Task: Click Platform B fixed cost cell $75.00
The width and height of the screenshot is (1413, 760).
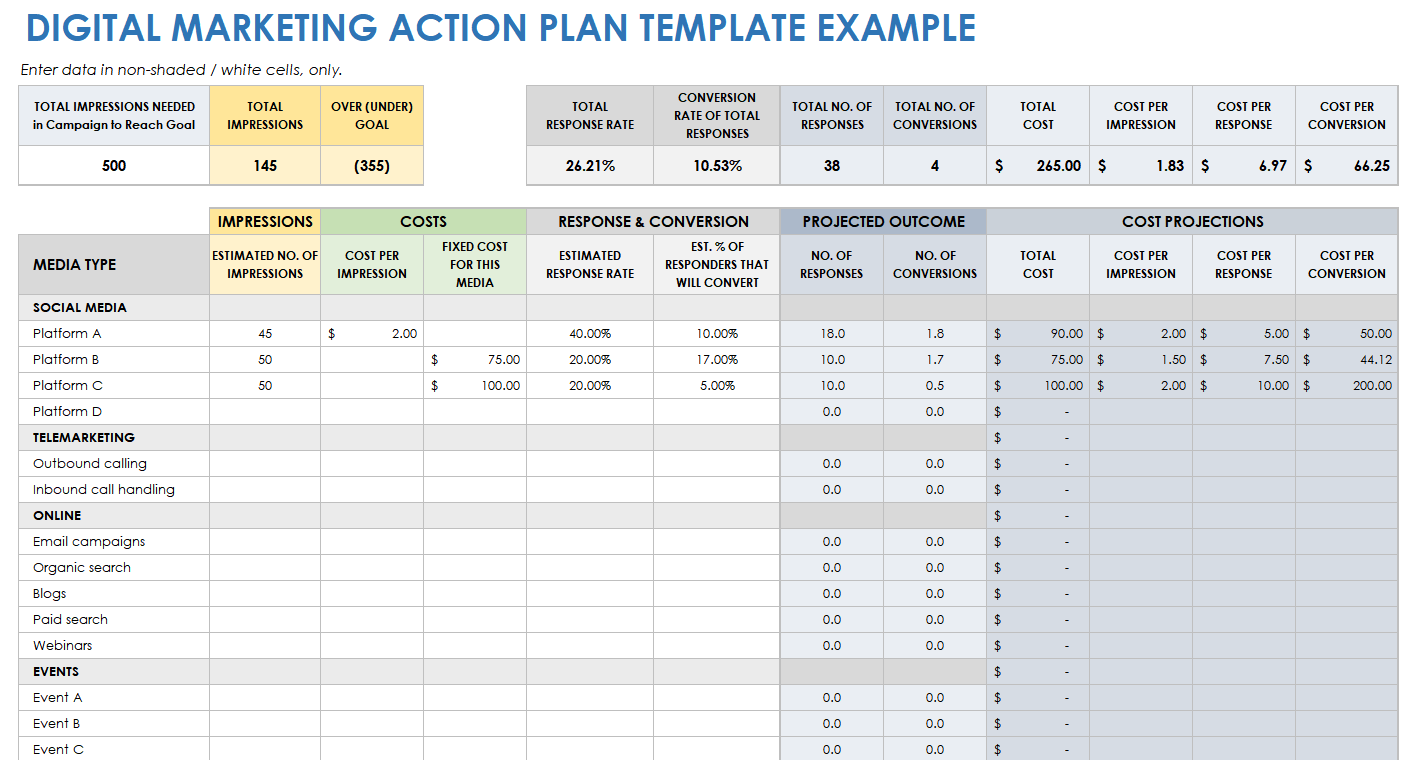Action: (475, 360)
